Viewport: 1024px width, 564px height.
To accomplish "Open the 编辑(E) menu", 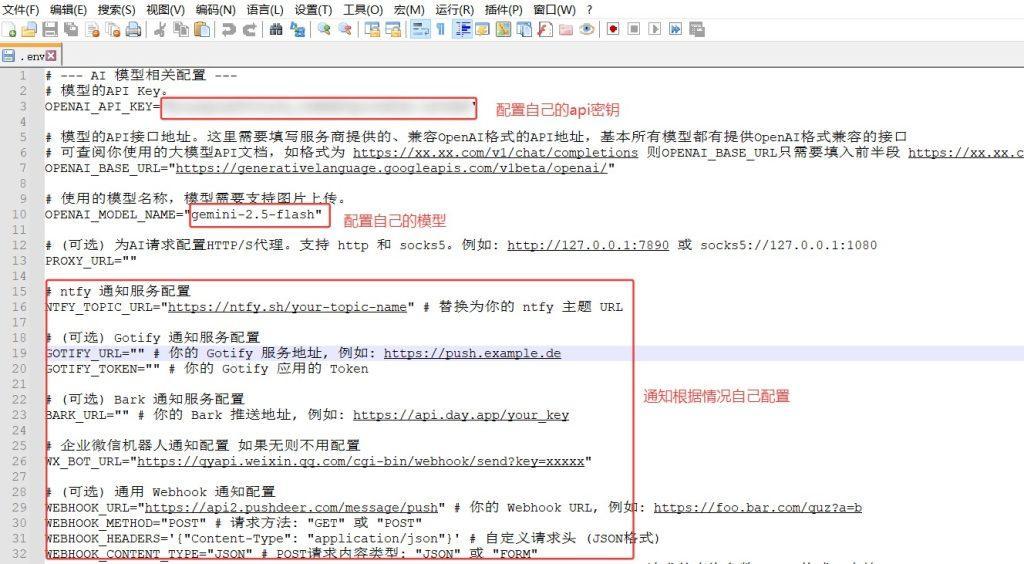I will 69,10.
